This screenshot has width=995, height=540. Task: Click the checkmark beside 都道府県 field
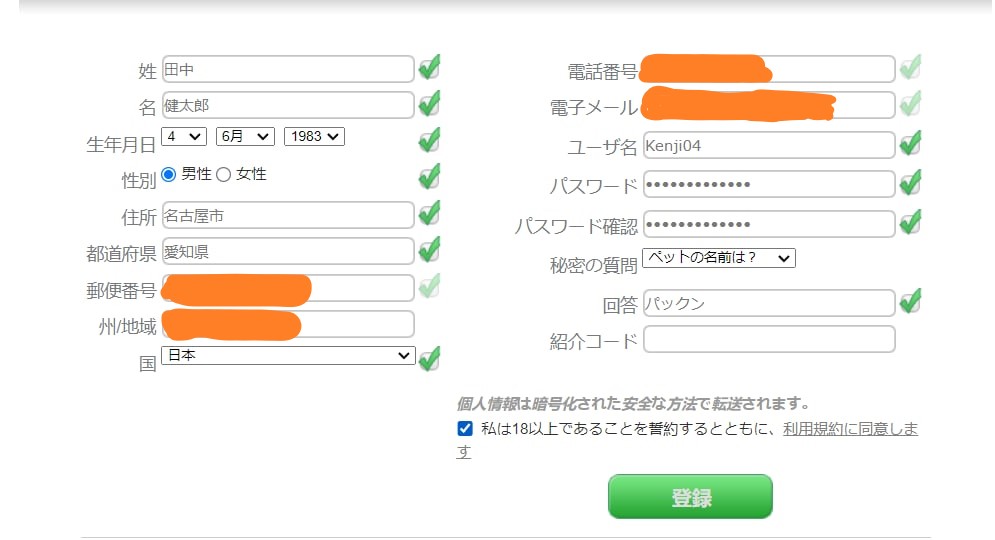(x=430, y=249)
